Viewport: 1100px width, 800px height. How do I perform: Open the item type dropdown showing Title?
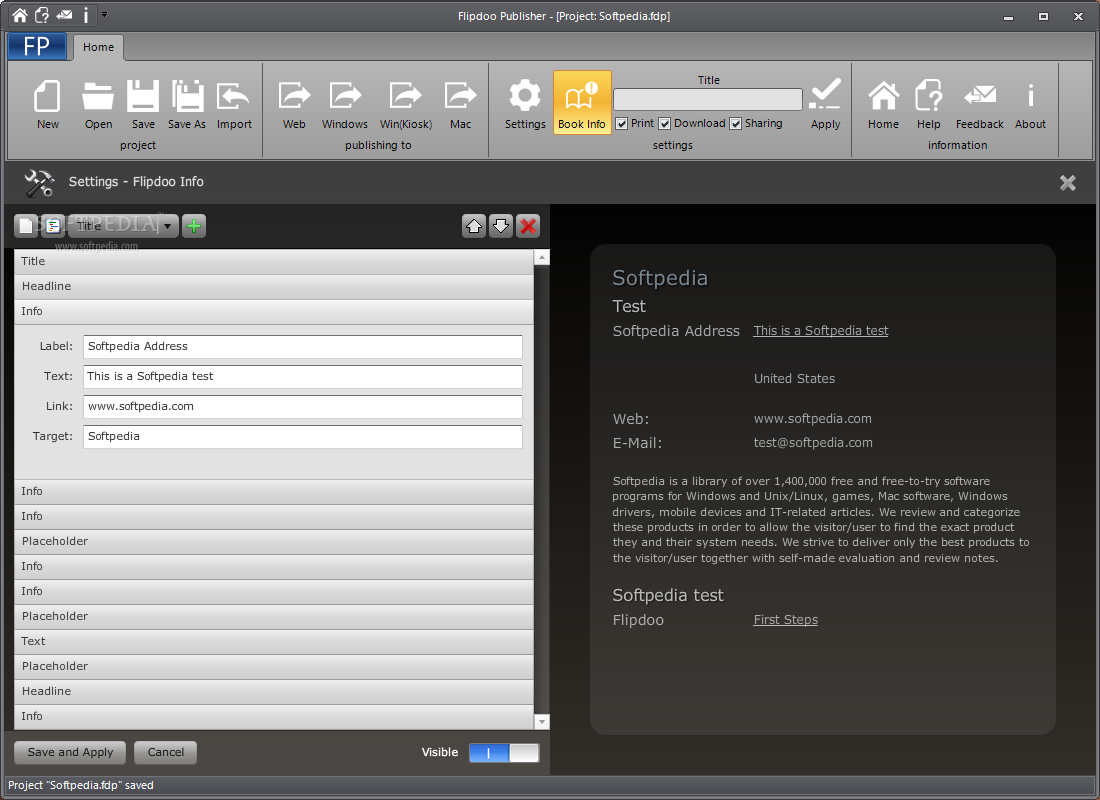pos(124,226)
